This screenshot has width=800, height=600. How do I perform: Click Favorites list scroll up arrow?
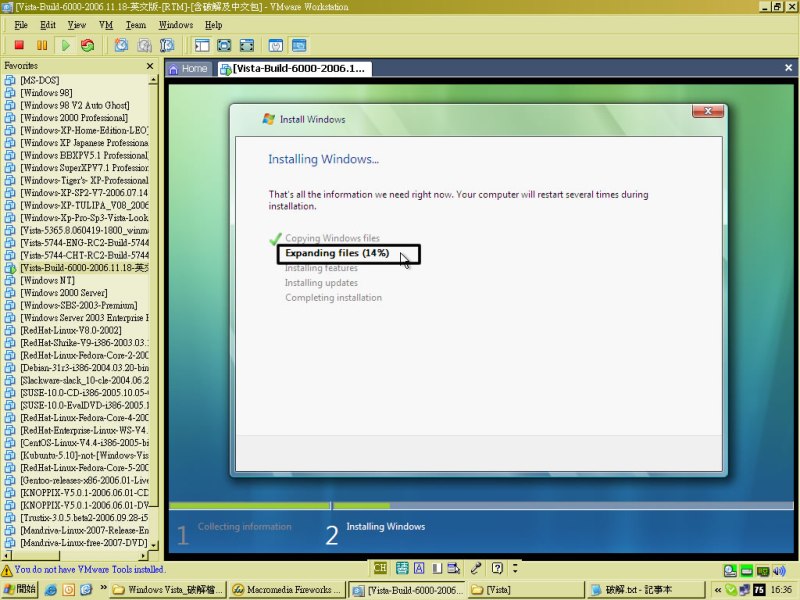pos(153,80)
